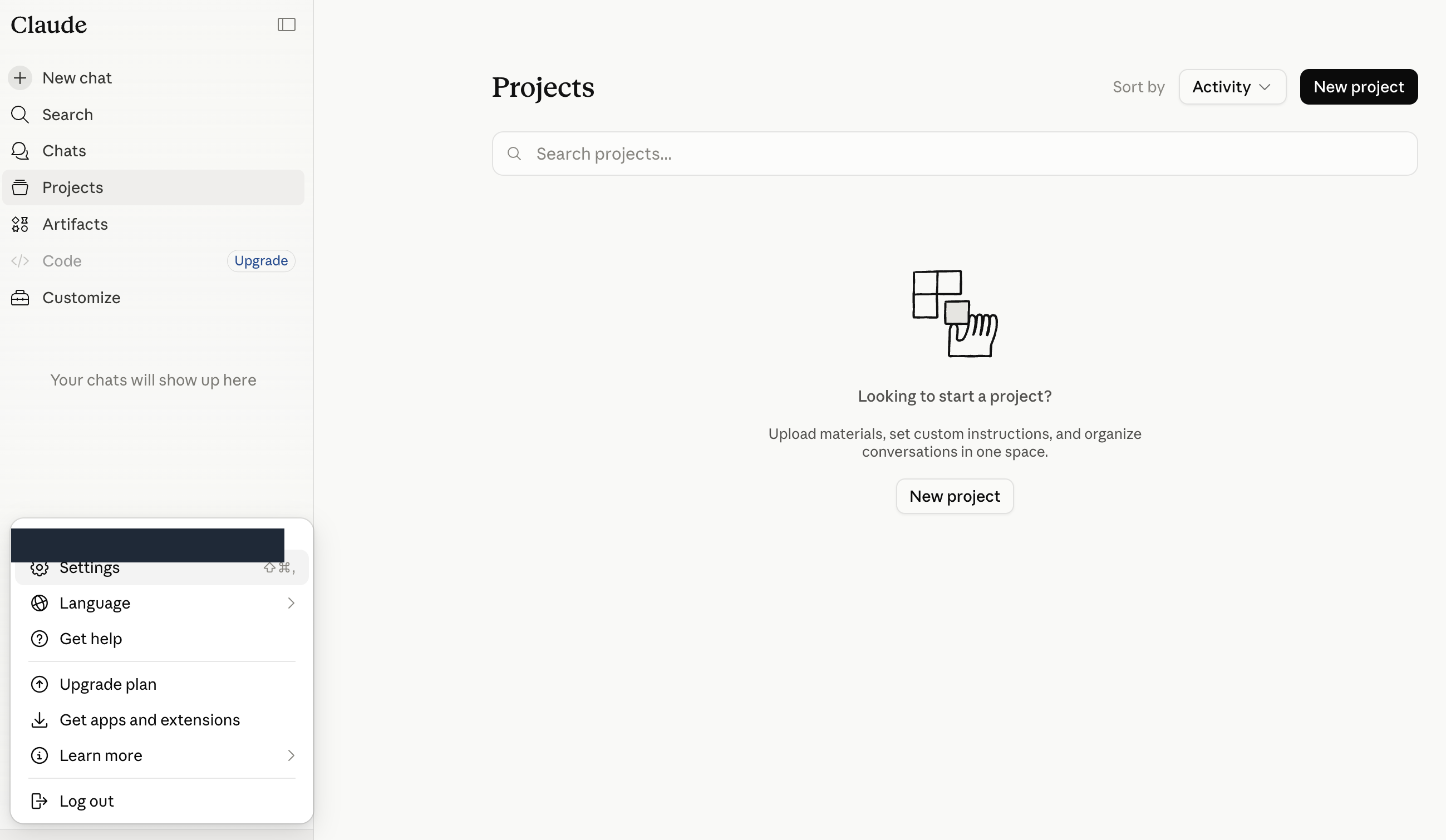The image size is (1446, 840).
Task: Click the plus icon beside New chat
Action: [x=20, y=78]
